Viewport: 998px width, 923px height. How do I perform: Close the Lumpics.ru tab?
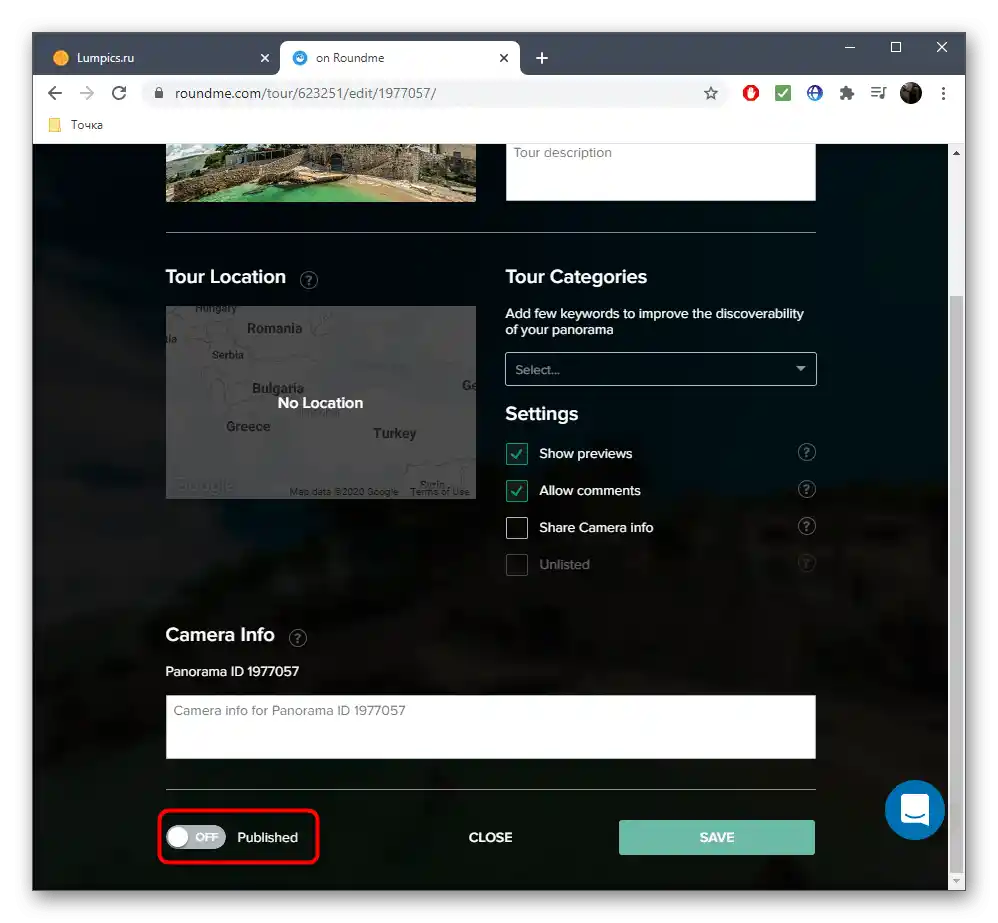265,58
